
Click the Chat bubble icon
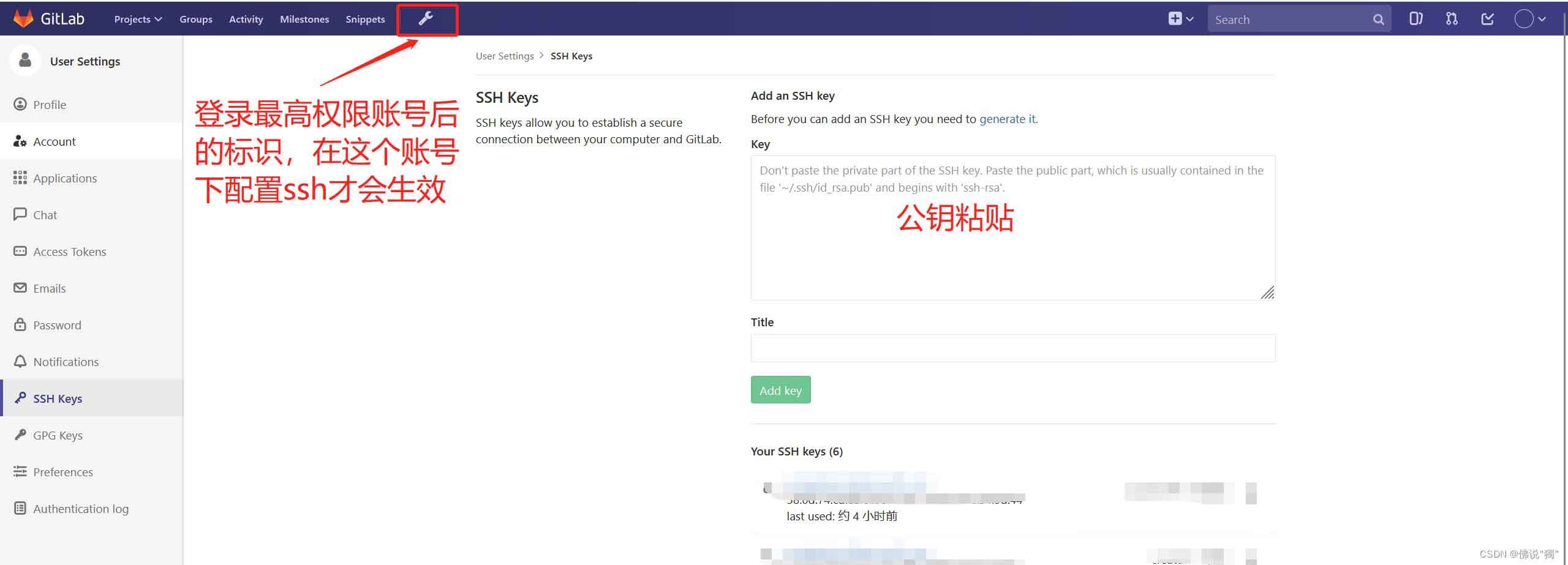coord(20,214)
